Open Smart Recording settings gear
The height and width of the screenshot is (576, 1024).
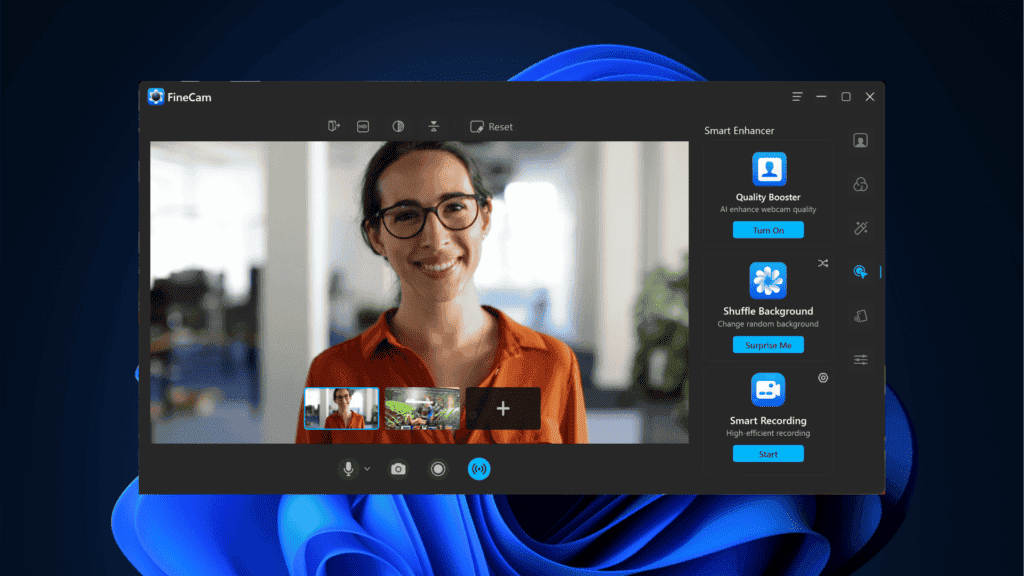(x=823, y=377)
